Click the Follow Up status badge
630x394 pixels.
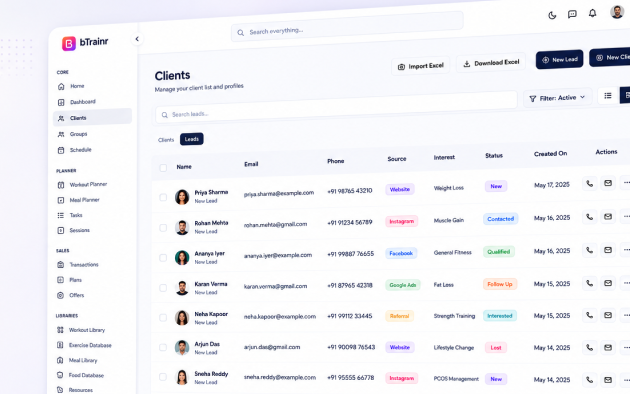pos(500,284)
